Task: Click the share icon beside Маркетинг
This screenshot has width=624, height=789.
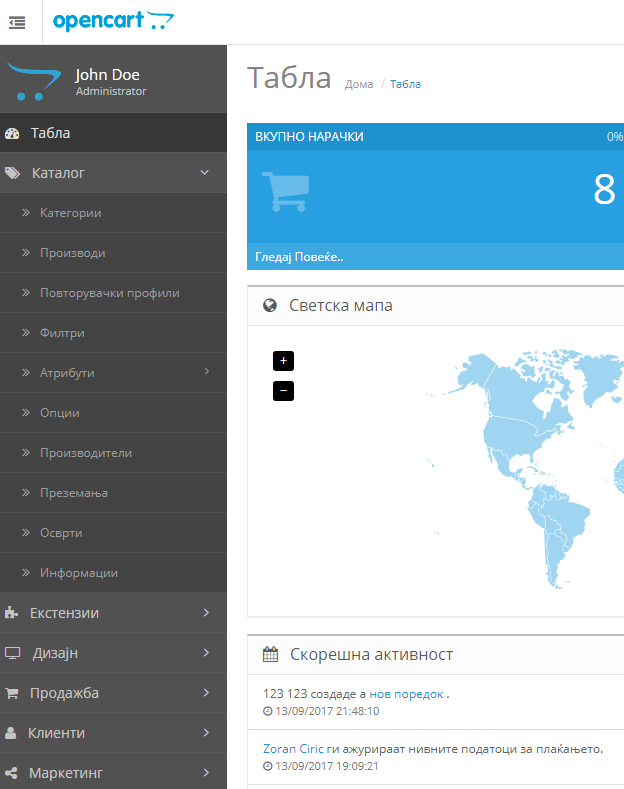Action: (11, 773)
